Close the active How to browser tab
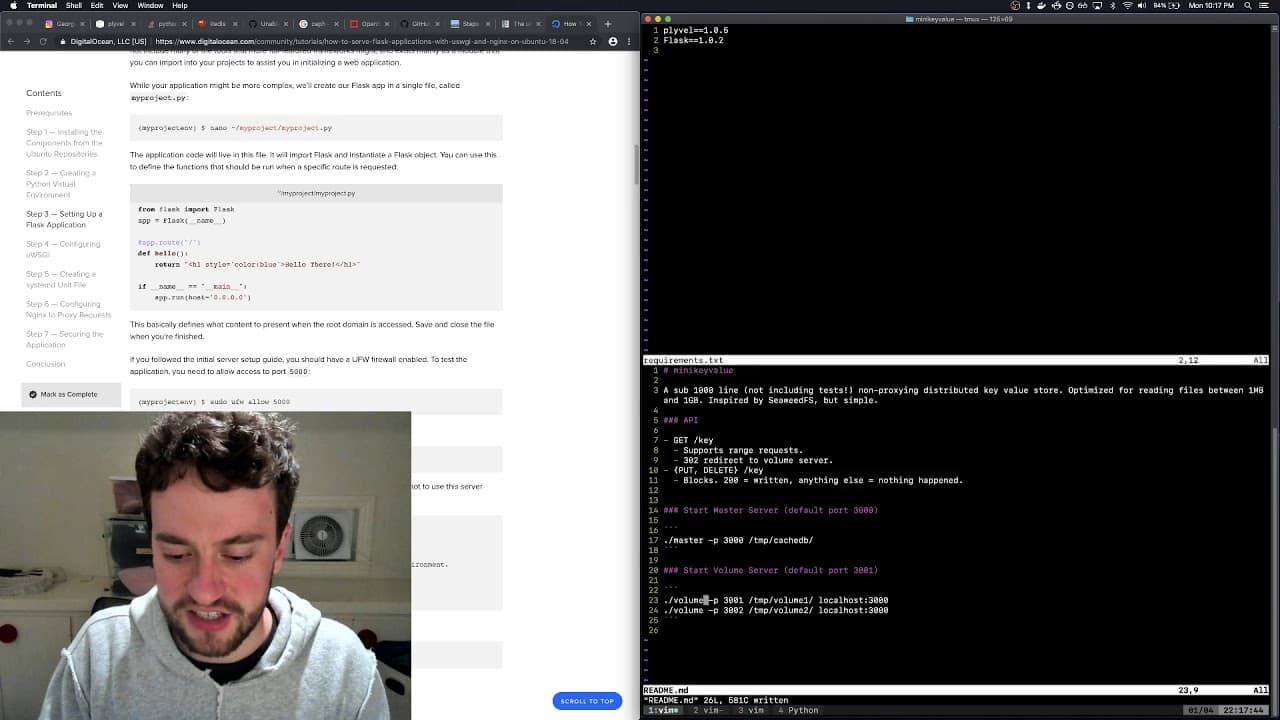The image size is (1280, 720). click(589, 23)
